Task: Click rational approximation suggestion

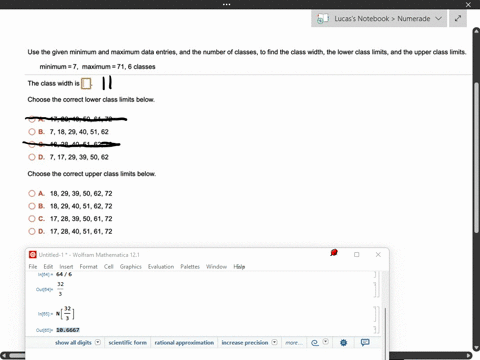Action: [184, 343]
